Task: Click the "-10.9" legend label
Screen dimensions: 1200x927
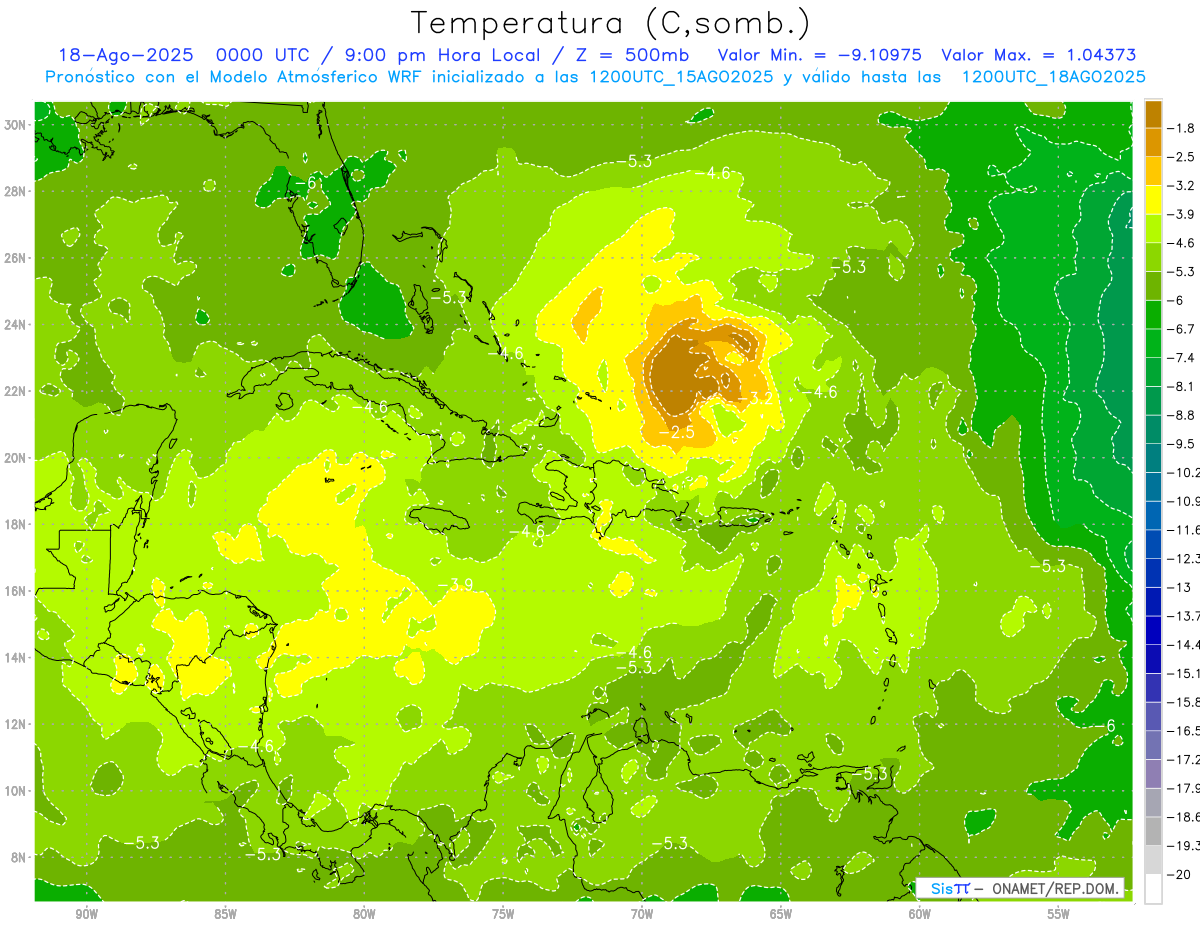Action: [1184, 501]
